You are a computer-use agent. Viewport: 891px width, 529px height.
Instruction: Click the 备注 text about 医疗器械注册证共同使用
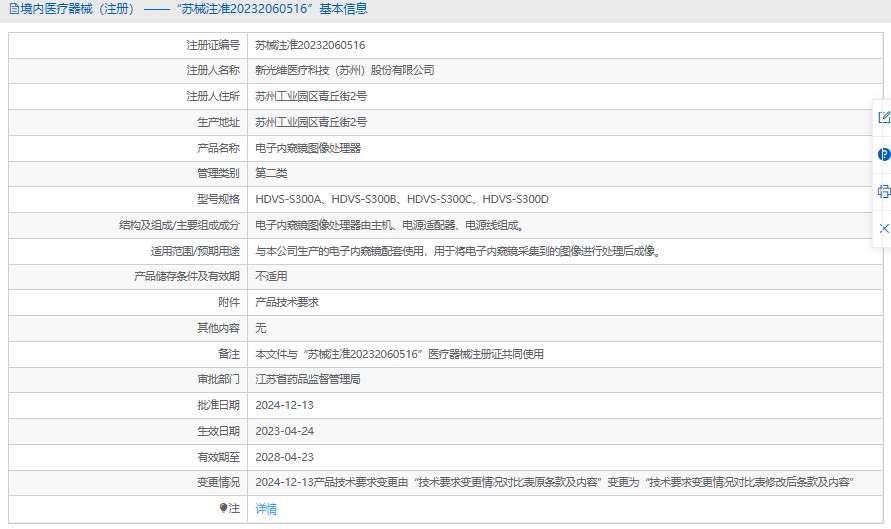point(399,354)
